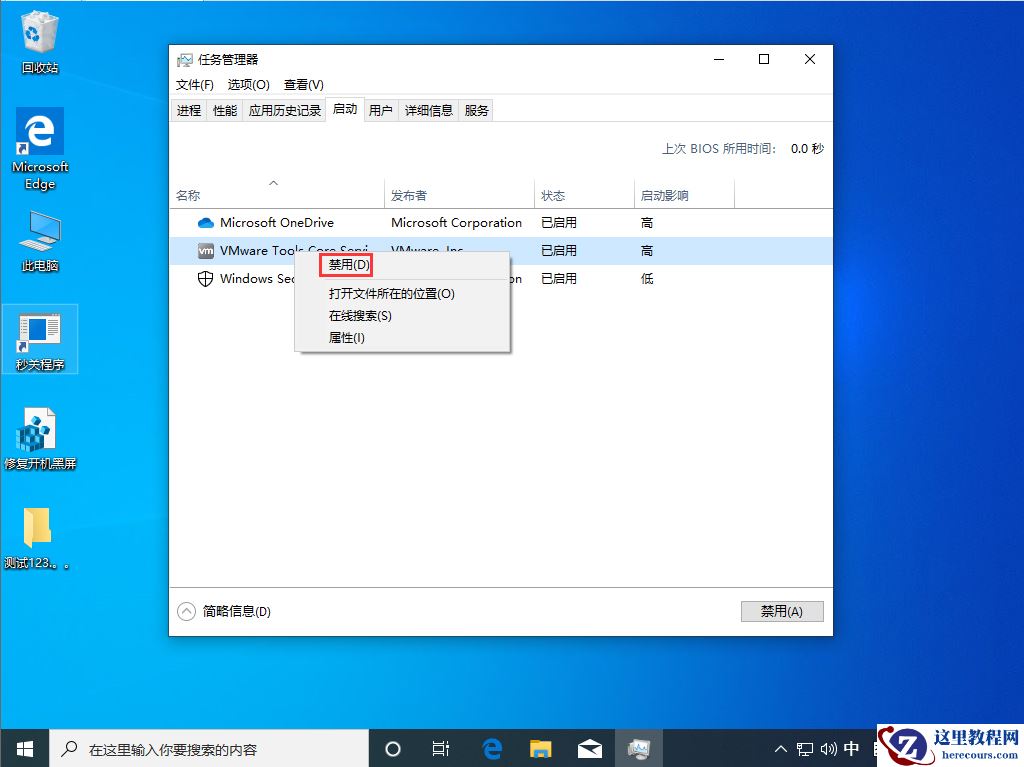This screenshot has height=767, width=1024.
Task: Click the Windows Security shield icon
Action: tap(205, 279)
